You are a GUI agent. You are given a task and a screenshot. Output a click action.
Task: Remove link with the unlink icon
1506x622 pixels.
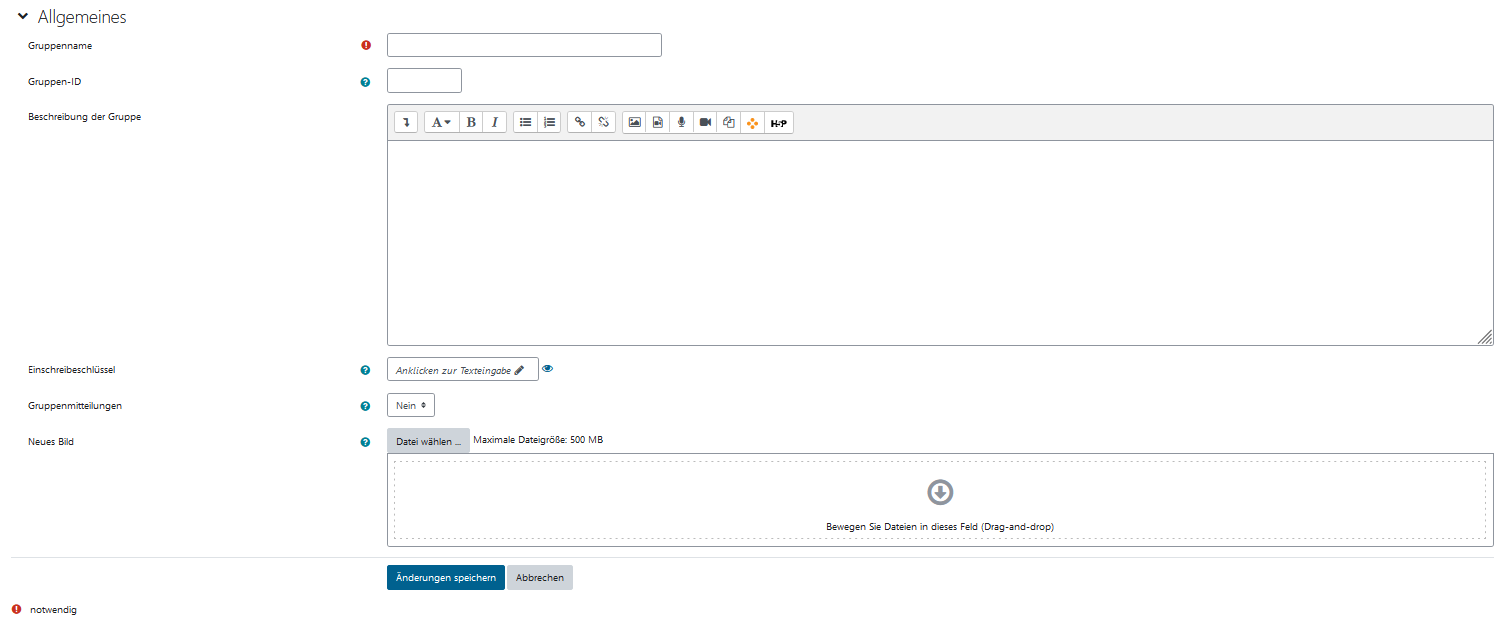point(603,122)
